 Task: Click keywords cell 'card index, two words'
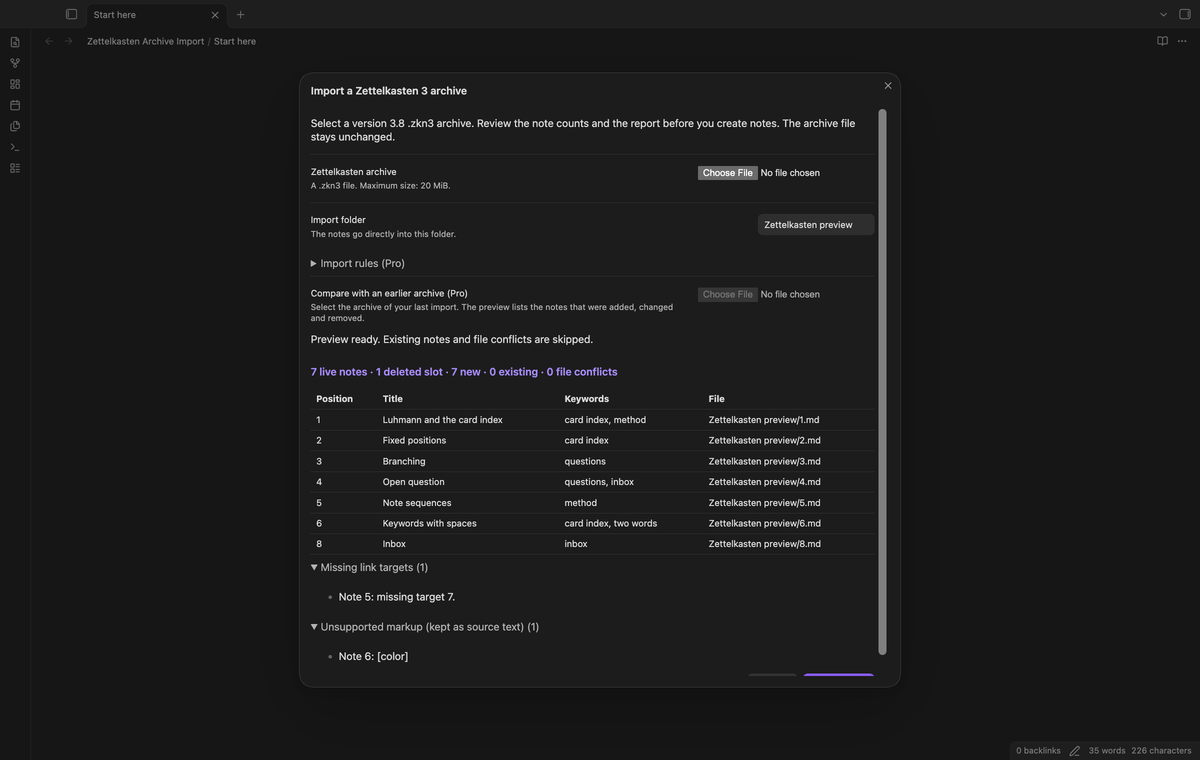tap(611, 523)
